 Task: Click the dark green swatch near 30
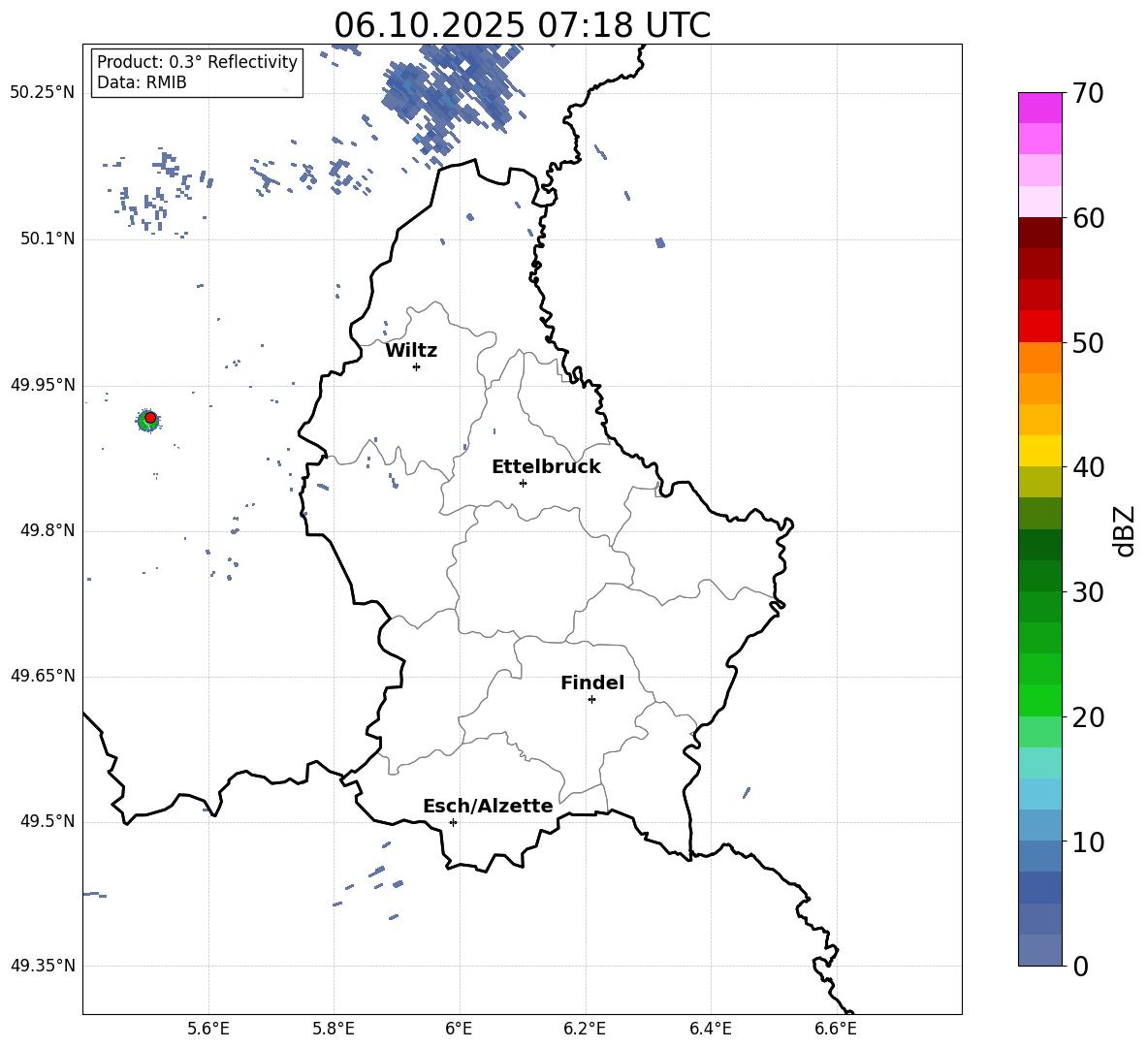coord(1039,576)
